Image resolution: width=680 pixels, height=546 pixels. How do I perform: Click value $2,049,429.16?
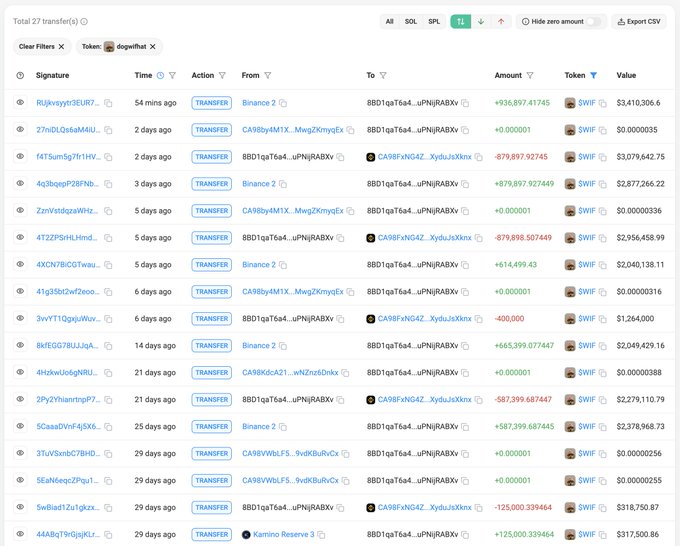[x=641, y=346]
